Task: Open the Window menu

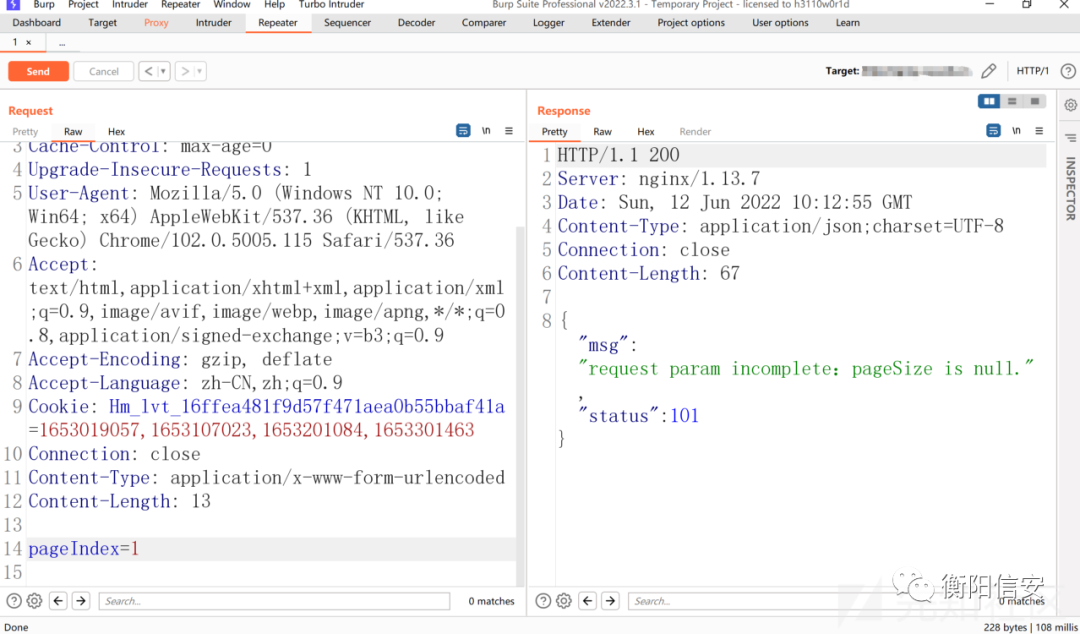Action: point(231,5)
